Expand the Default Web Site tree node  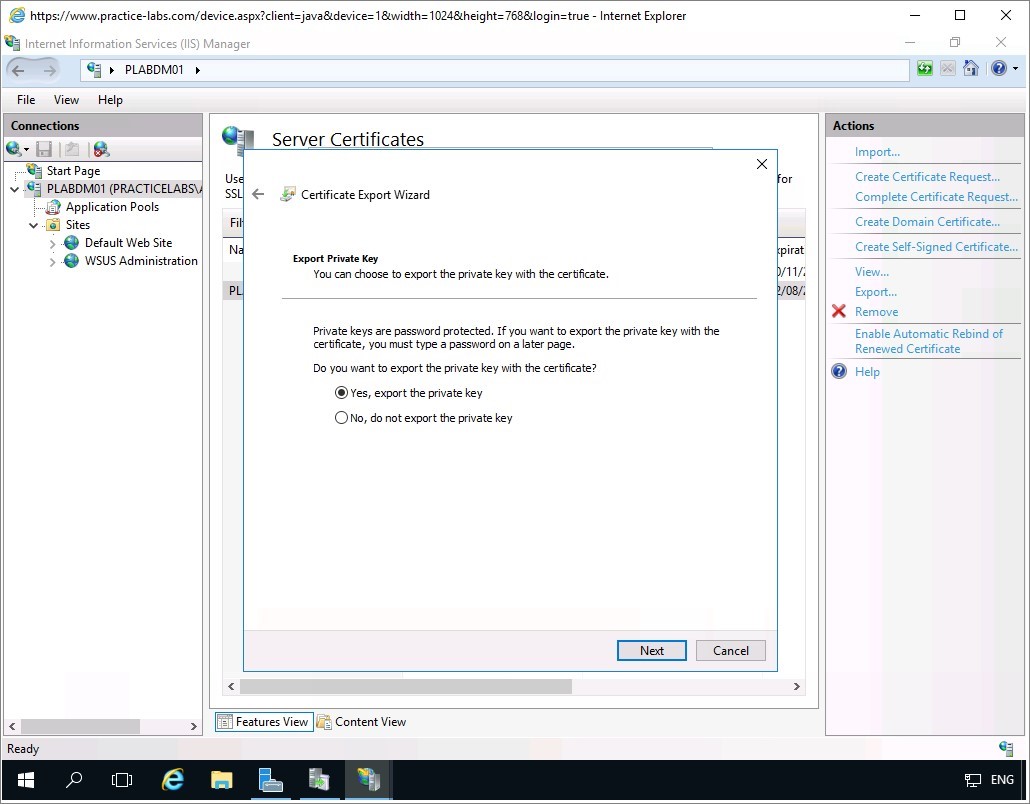pyautogui.click(x=53, y=243)
